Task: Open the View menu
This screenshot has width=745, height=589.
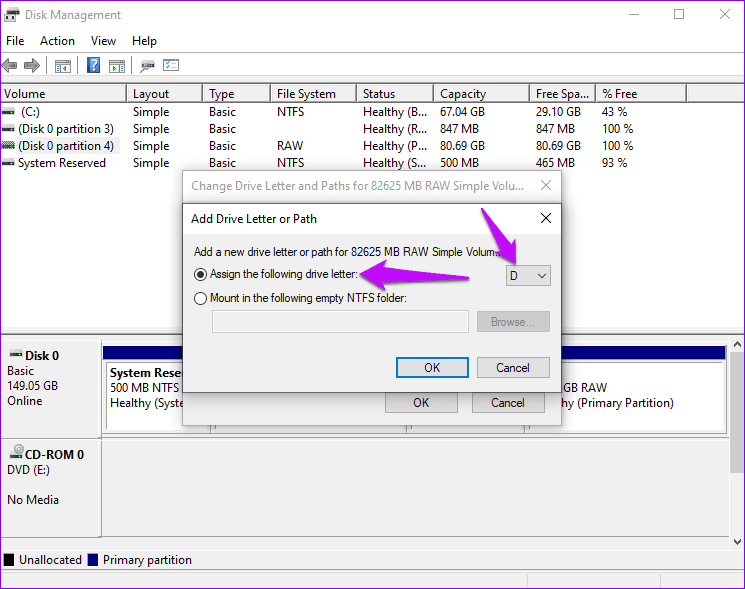Action: tap(103, 41)
